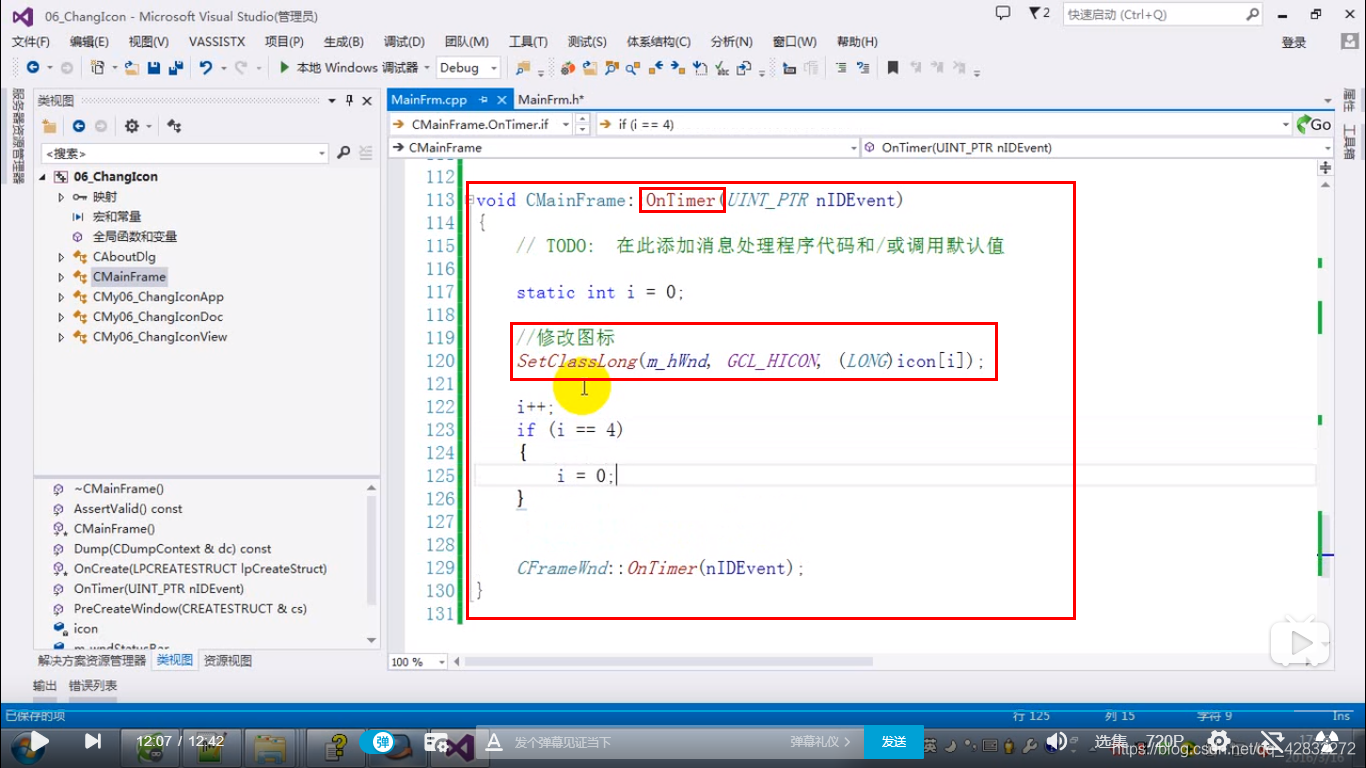Expand the CAboutDlg class node

(x=61, y=257)
